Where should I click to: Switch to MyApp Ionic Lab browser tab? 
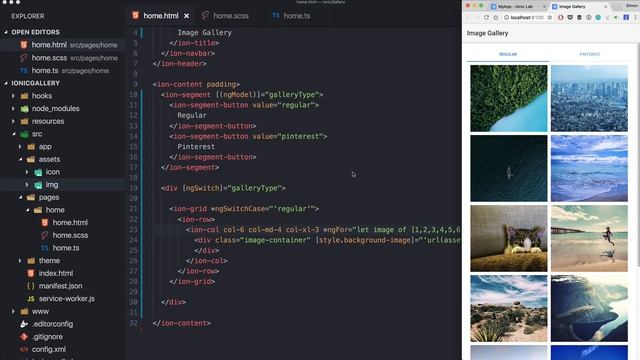click(x=518, y=7)
